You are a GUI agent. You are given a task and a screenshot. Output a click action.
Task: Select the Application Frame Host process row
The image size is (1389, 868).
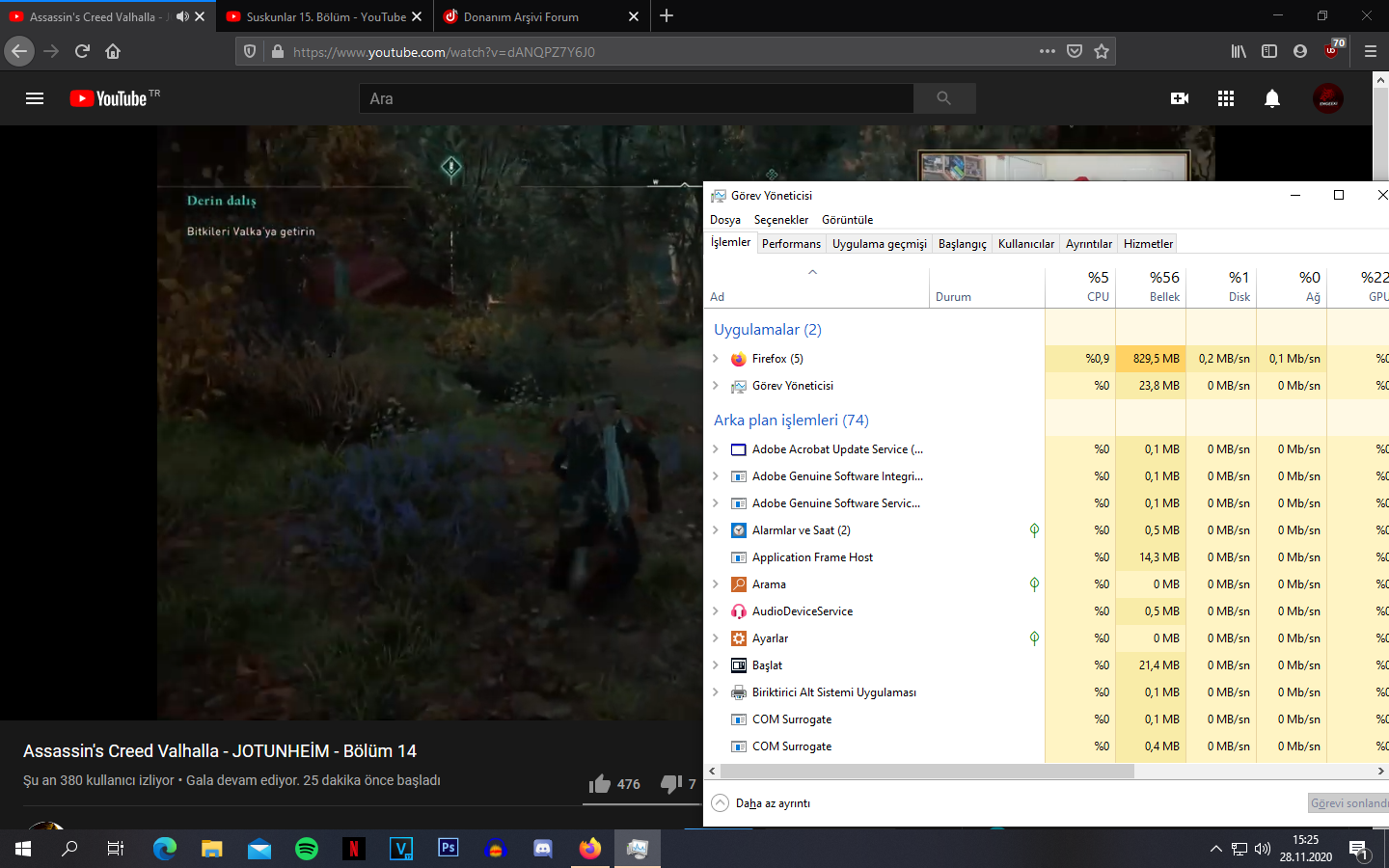pos(1046,557)
